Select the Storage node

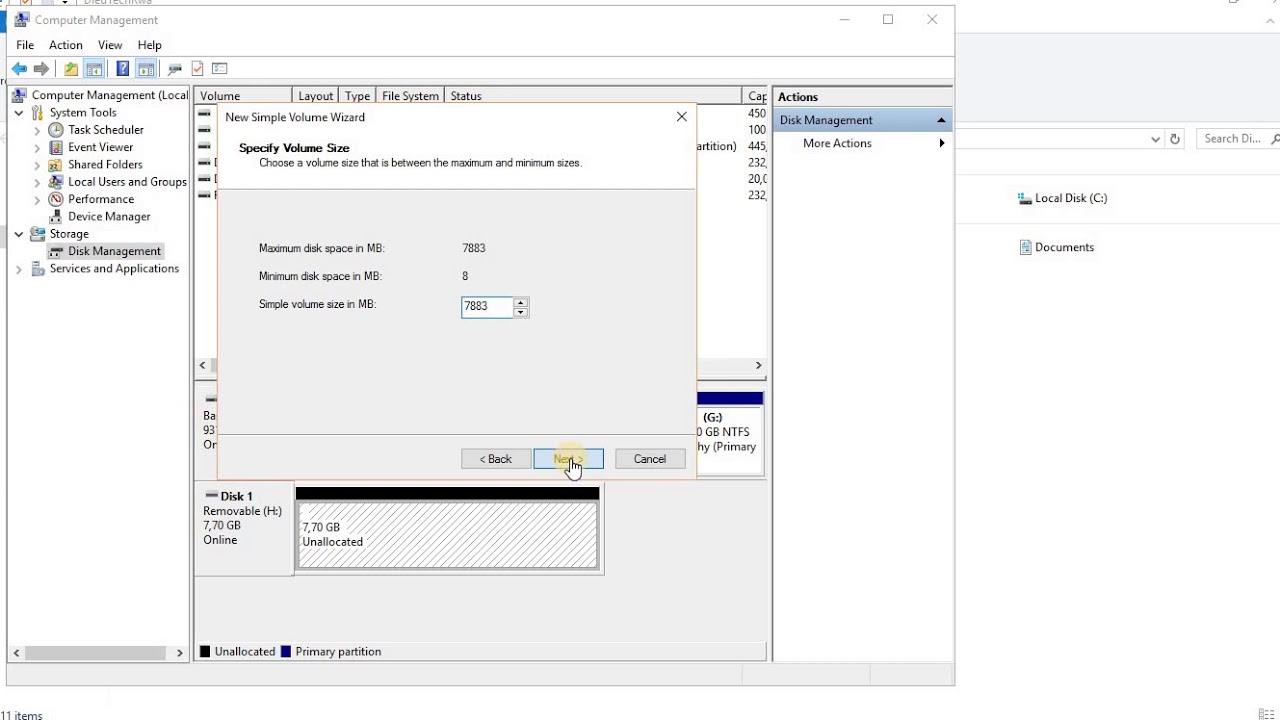coord(69,234)
